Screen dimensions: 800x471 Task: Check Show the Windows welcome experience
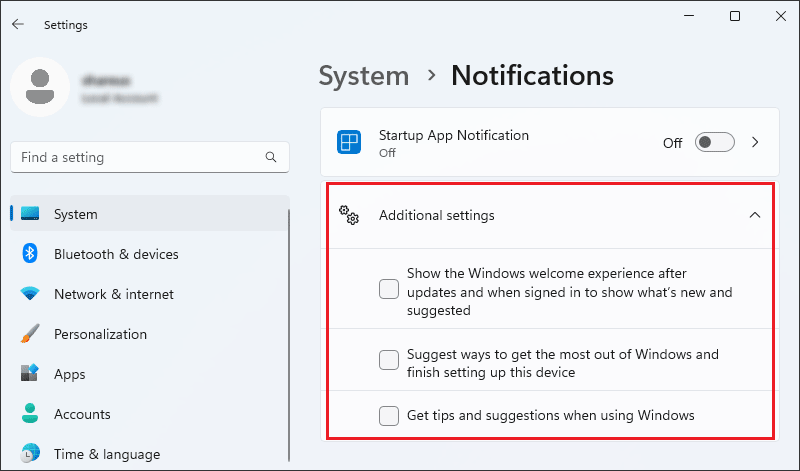pos(389,289)
